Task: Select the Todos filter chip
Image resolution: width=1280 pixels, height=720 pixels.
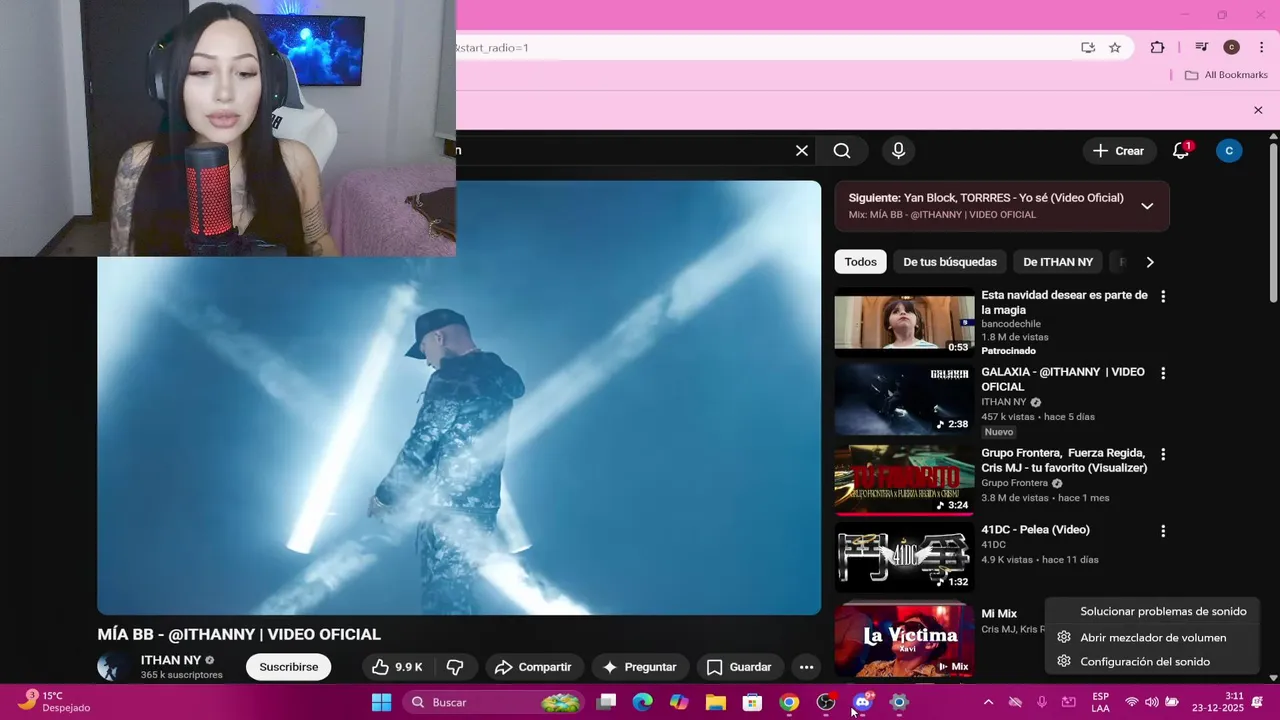Action: pos(860,262)
